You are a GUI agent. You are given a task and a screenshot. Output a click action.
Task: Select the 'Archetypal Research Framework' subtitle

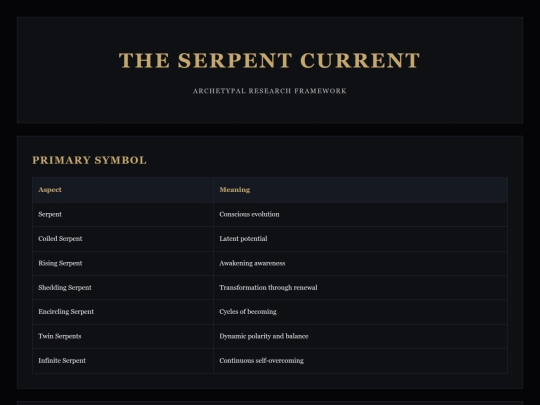(x=270, y=91)
